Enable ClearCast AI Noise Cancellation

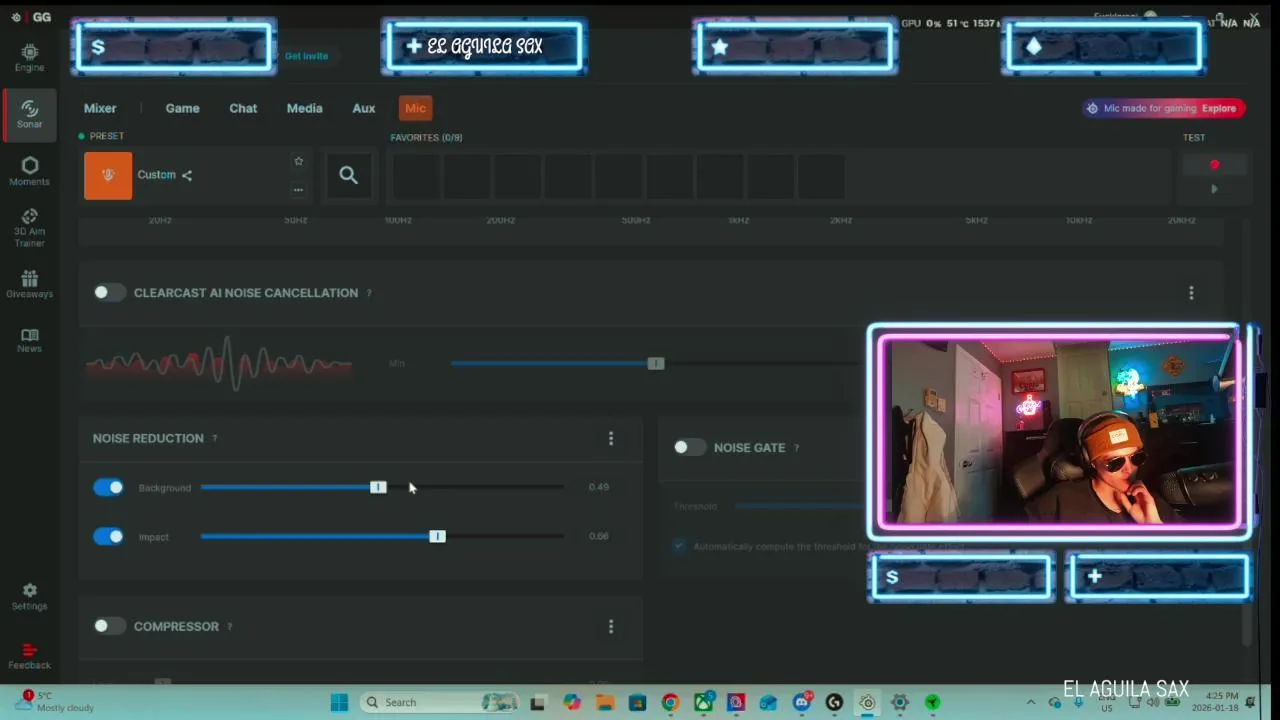pyautogui.click(x=109, y=292)
